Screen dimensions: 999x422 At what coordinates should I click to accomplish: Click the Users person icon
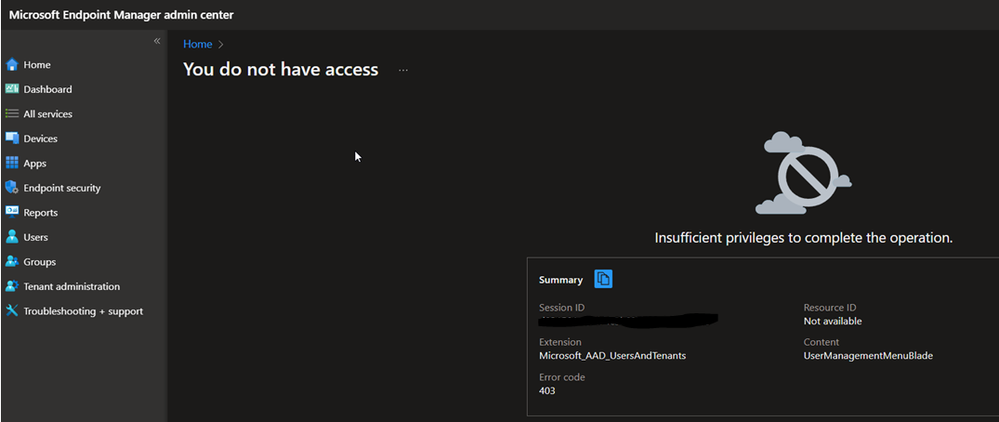click(x=11, y=236)
